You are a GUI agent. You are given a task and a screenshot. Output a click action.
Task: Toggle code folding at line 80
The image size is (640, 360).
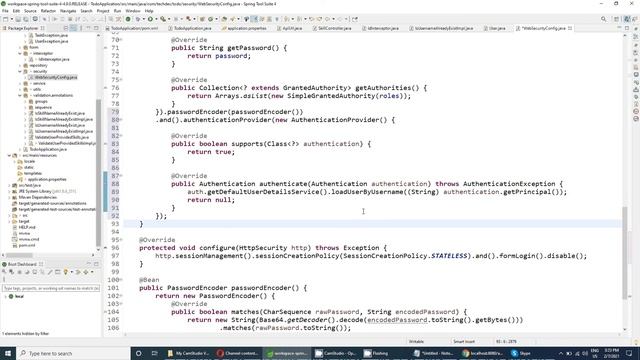[121, 120]
